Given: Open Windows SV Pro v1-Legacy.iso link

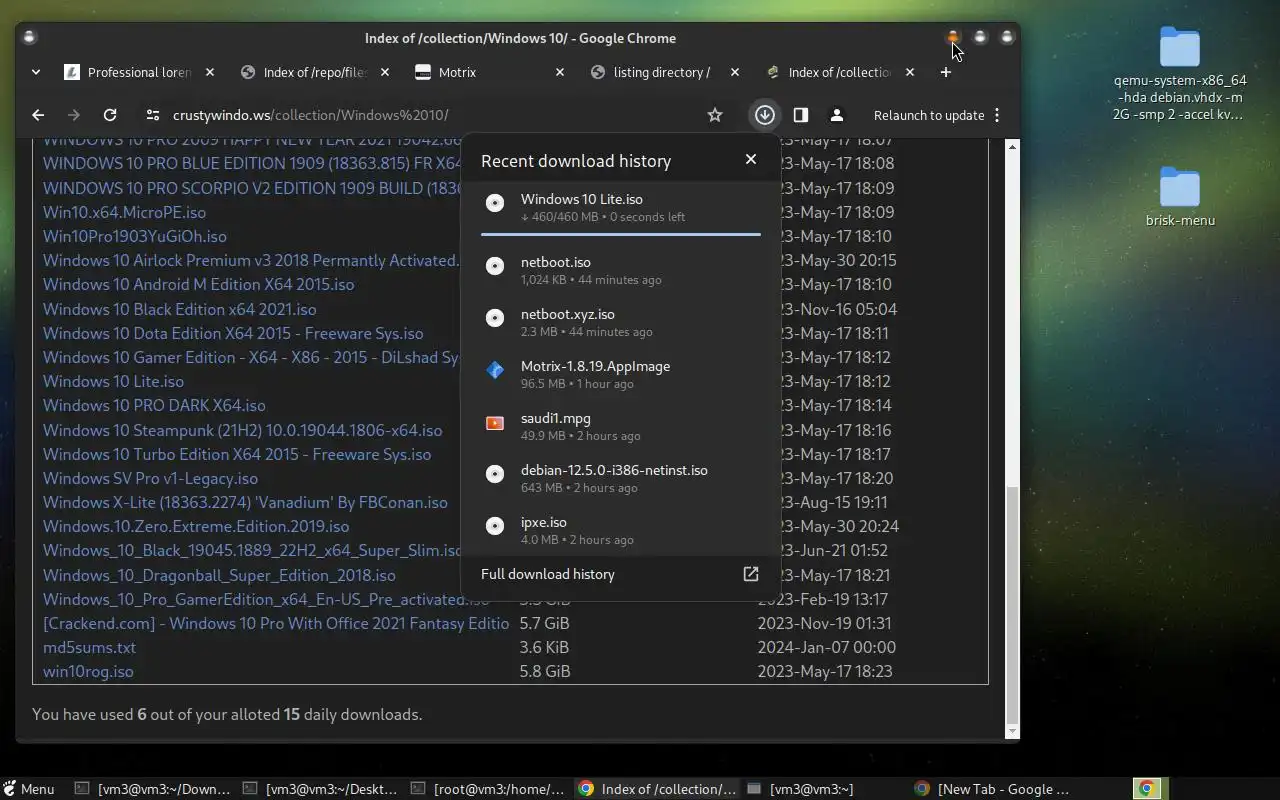Looking at the screenshot, I should click(x=150, y=478).
